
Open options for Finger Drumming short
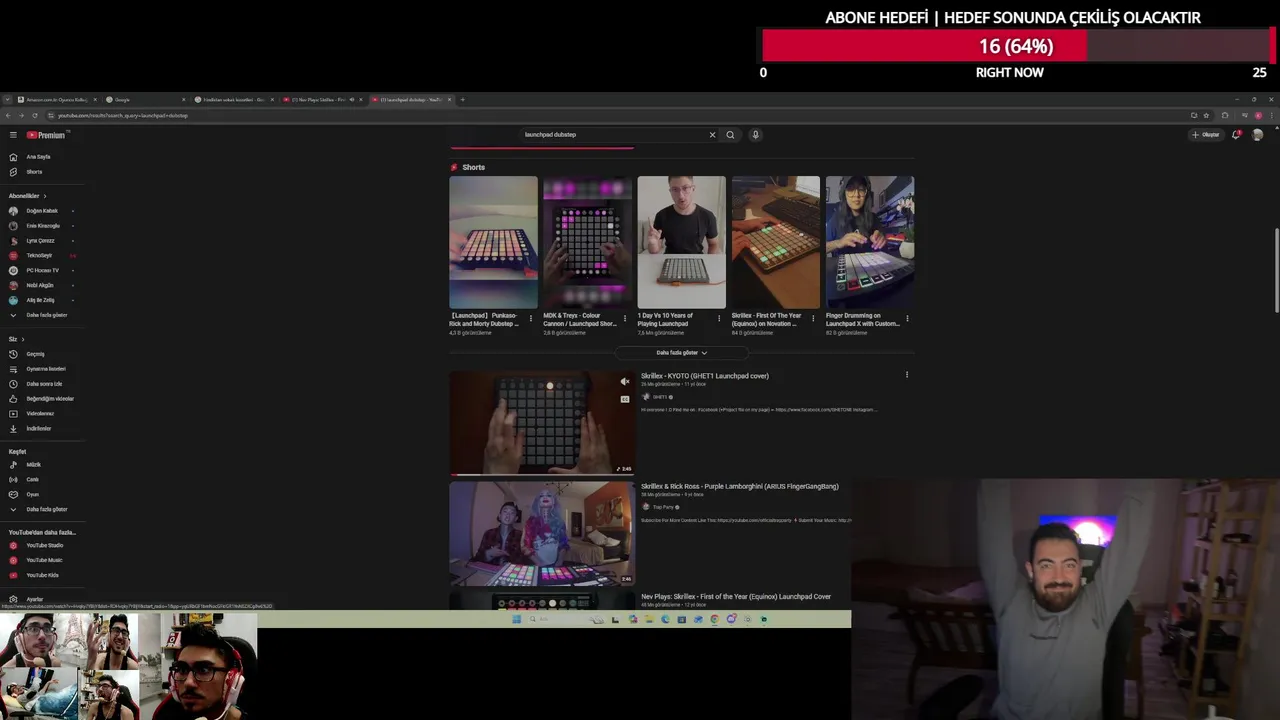[907, 319]
